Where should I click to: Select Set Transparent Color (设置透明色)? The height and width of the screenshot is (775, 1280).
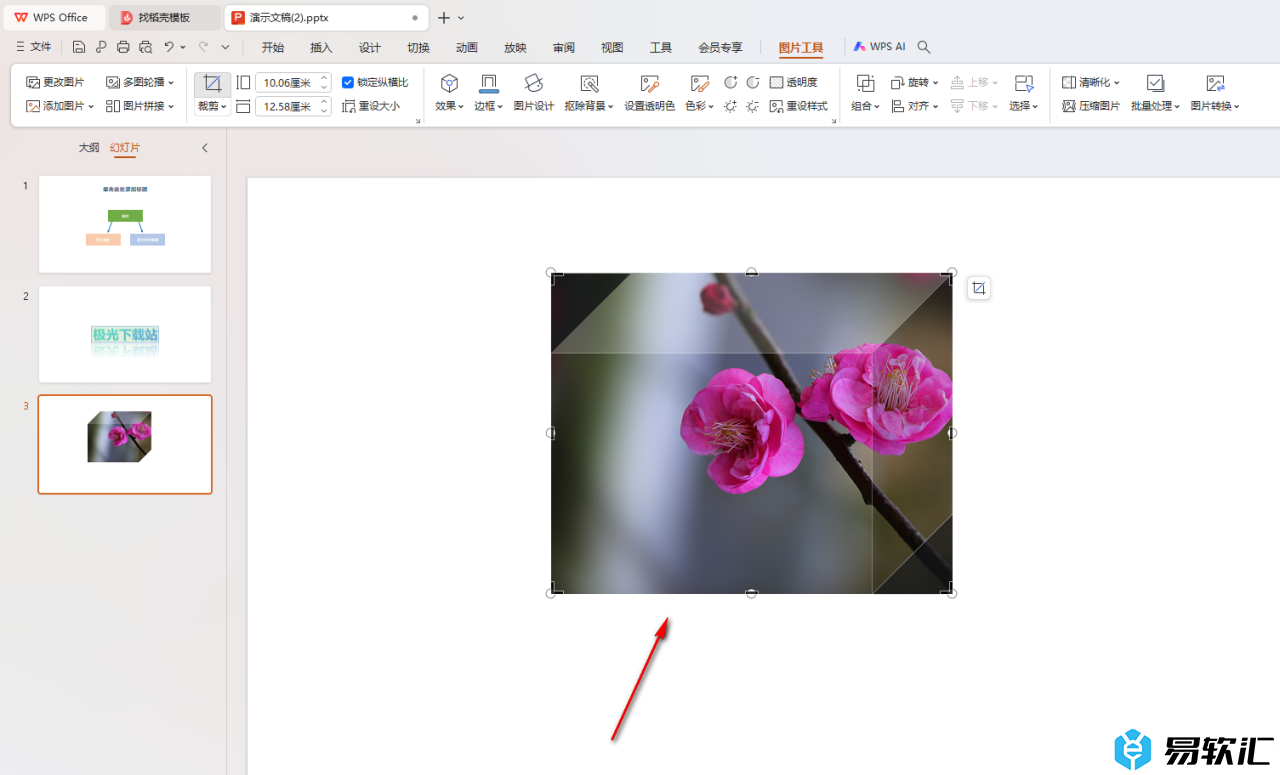650,92
